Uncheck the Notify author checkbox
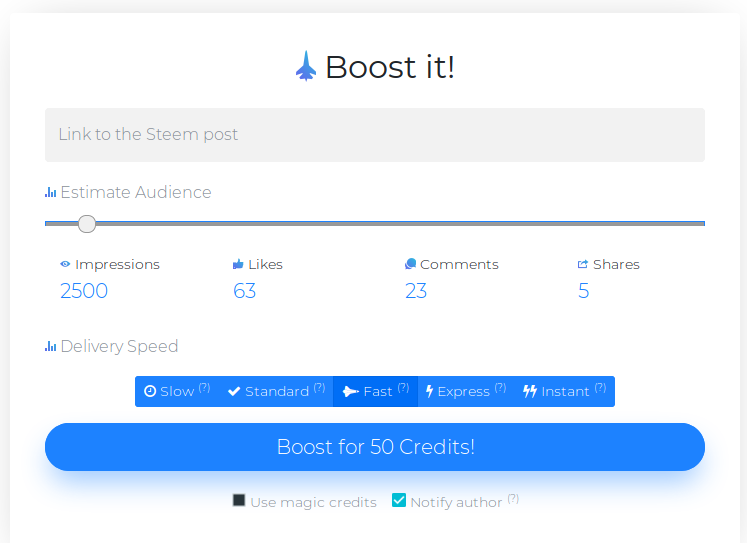Image resolution: width=747 pixels, height=543 pixels. (399, 500)
